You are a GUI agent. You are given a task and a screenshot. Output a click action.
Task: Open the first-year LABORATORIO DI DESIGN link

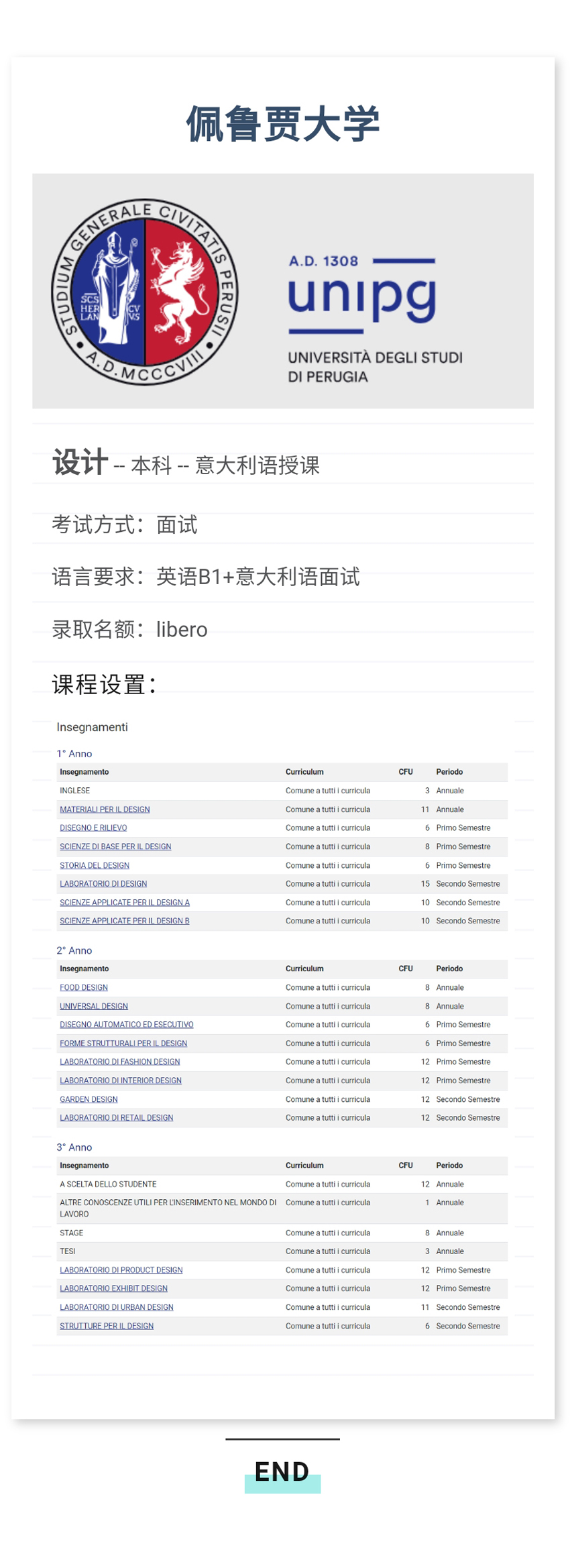click(x=103, y=884)
